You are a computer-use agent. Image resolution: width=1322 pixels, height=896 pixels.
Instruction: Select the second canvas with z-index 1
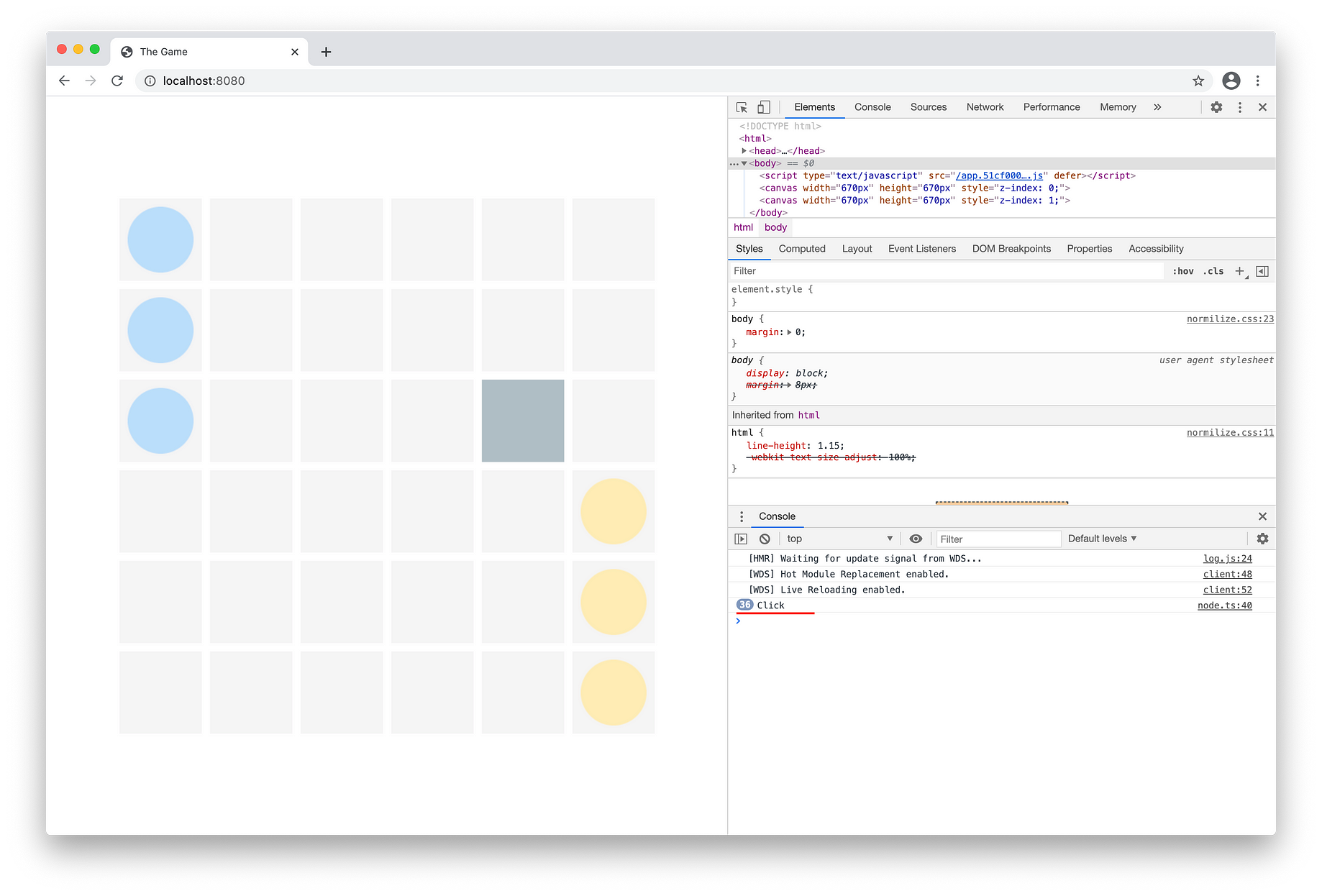(914, 201)
